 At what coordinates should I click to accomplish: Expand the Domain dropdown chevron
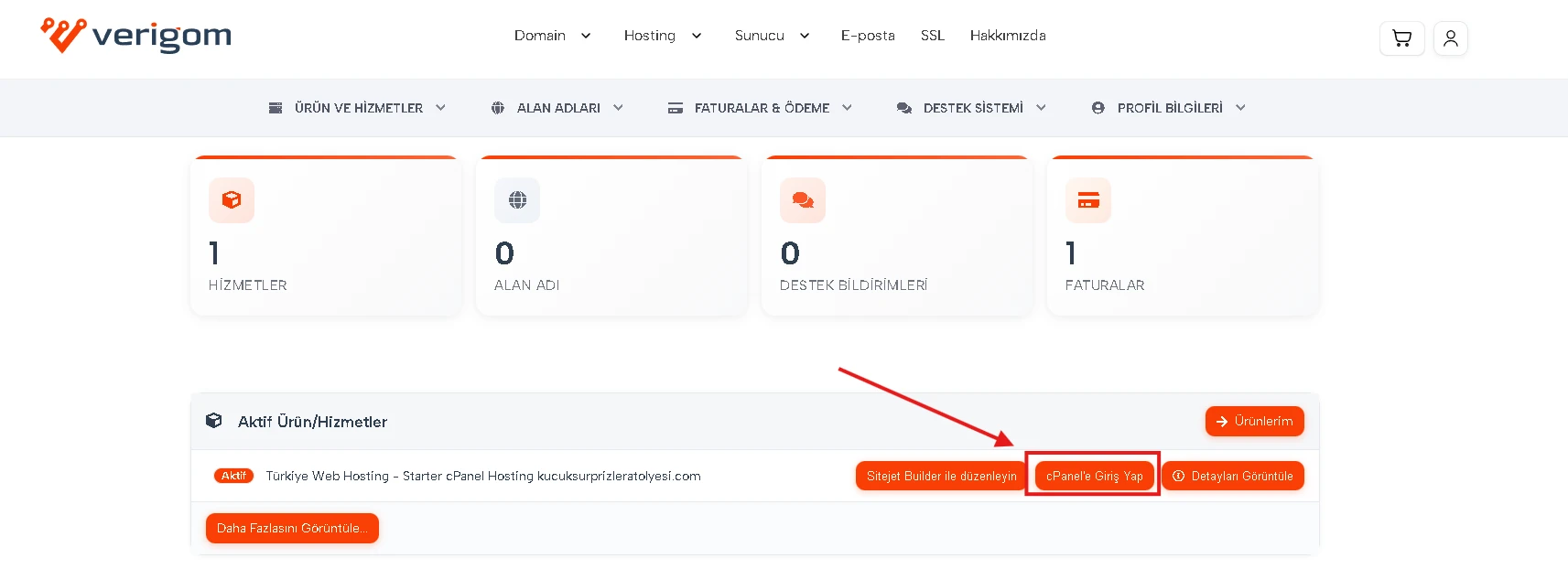[586, 36]
